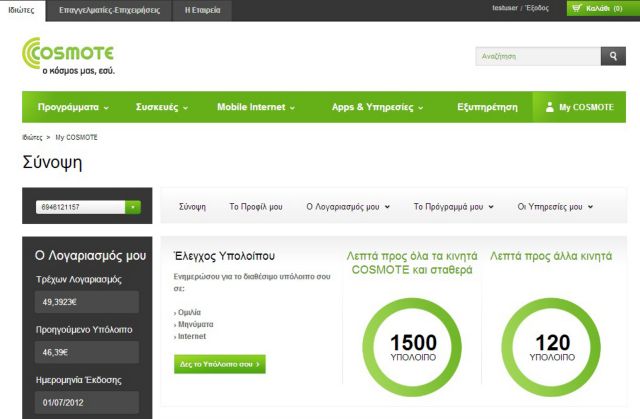
Task: Expand Οι Υπηρεσίες μου submenu
Action: point(556,207)
